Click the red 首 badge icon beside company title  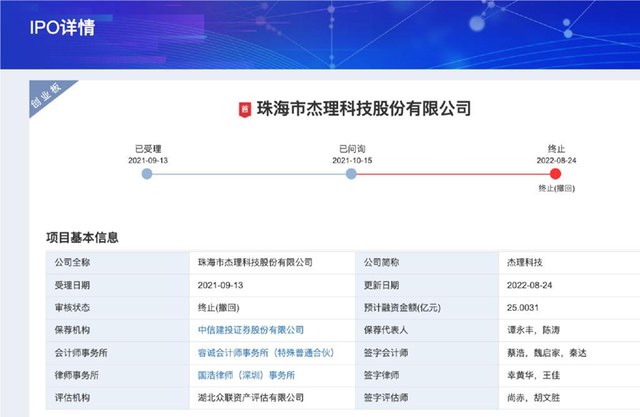point(245,109)
